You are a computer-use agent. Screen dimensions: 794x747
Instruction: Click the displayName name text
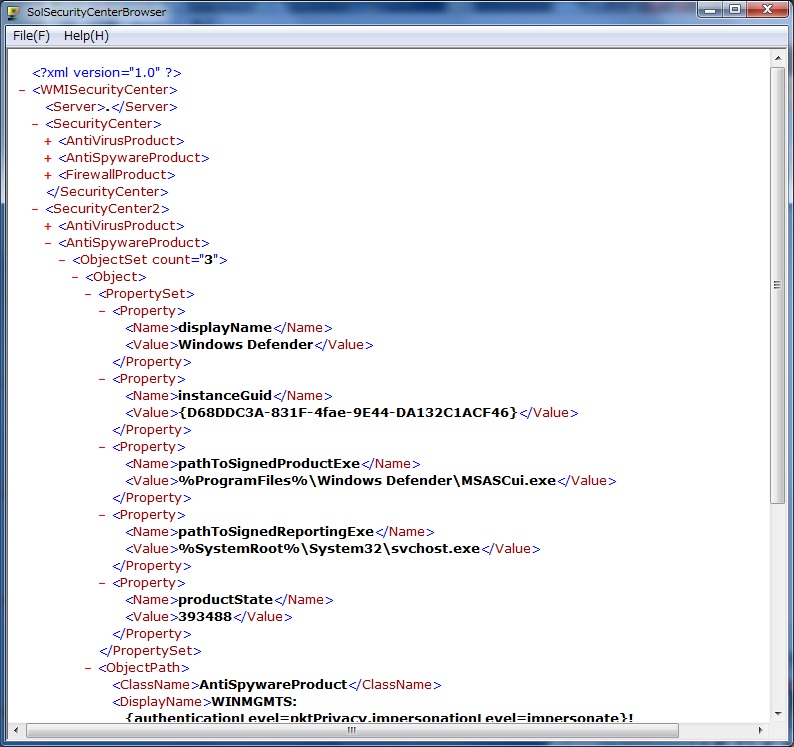point(225,328)
